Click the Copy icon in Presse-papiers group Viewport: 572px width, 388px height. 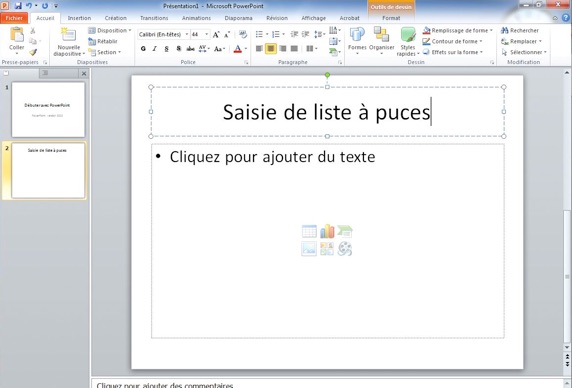pyautogui.click(x=33, y=41)
